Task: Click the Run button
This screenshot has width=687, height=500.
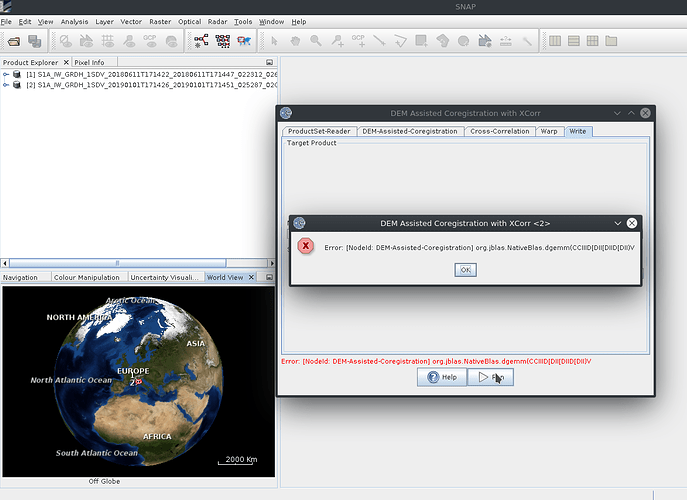Action: tap(490, 377)
